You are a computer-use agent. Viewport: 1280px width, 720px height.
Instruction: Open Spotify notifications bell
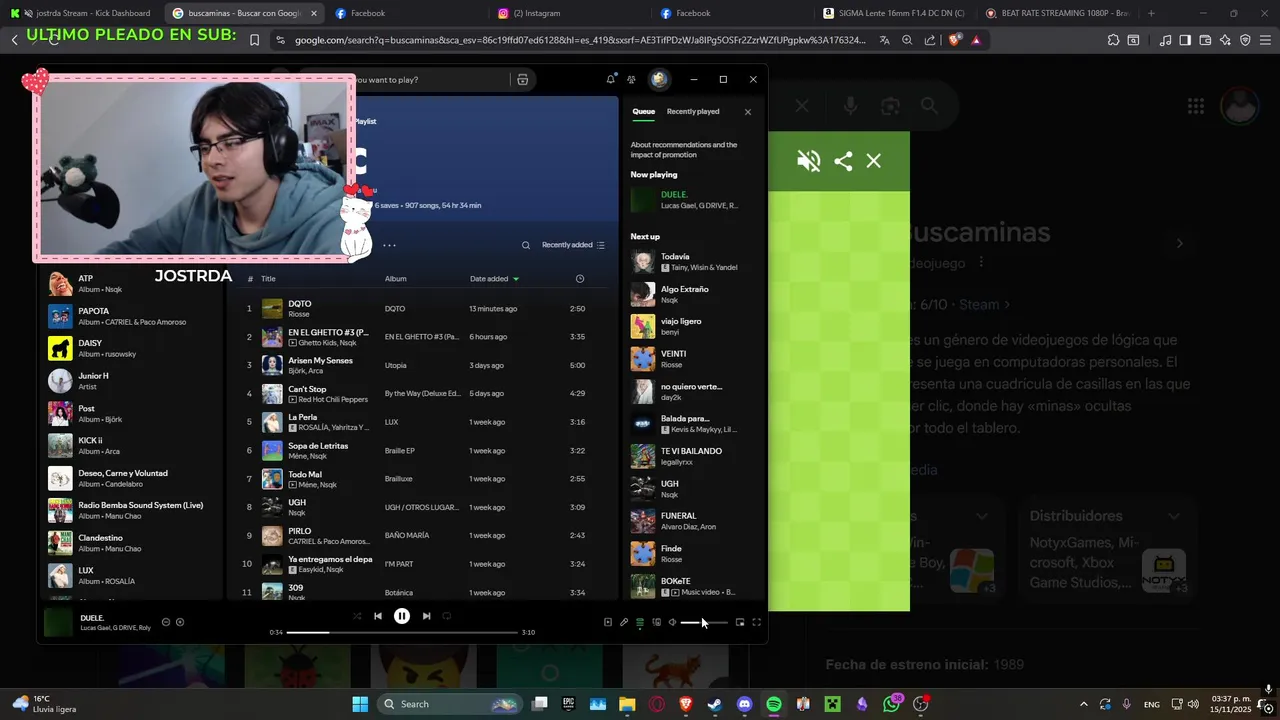[x=611, y=79]
